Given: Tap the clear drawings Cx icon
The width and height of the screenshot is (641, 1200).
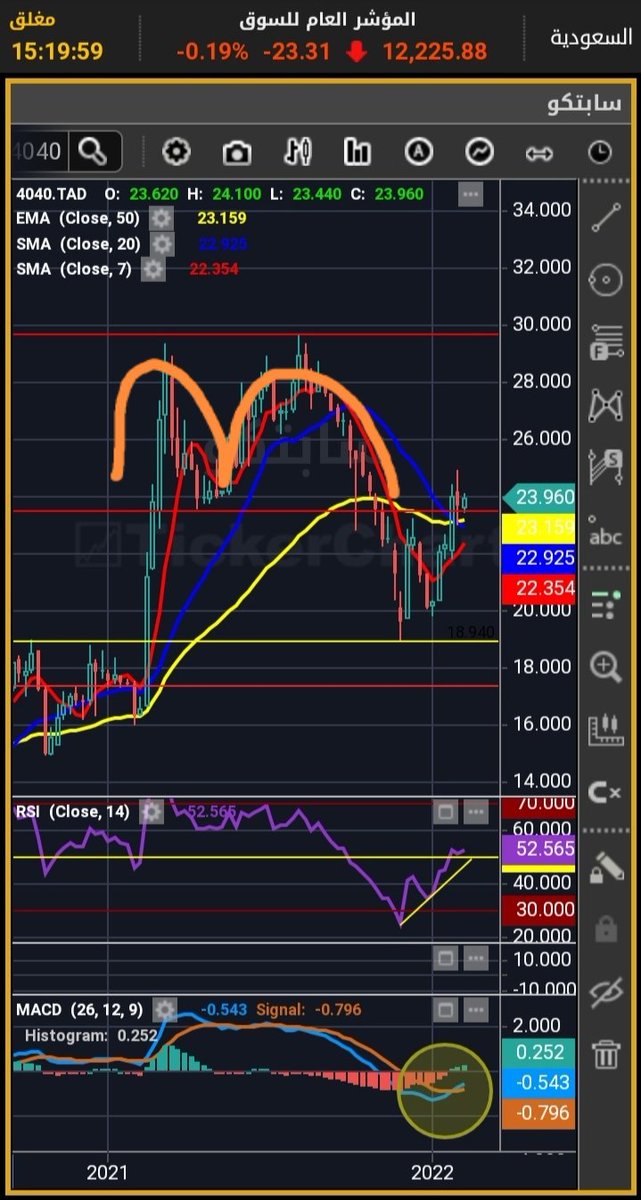Looking at the screenshot, I should coord(606,793).
